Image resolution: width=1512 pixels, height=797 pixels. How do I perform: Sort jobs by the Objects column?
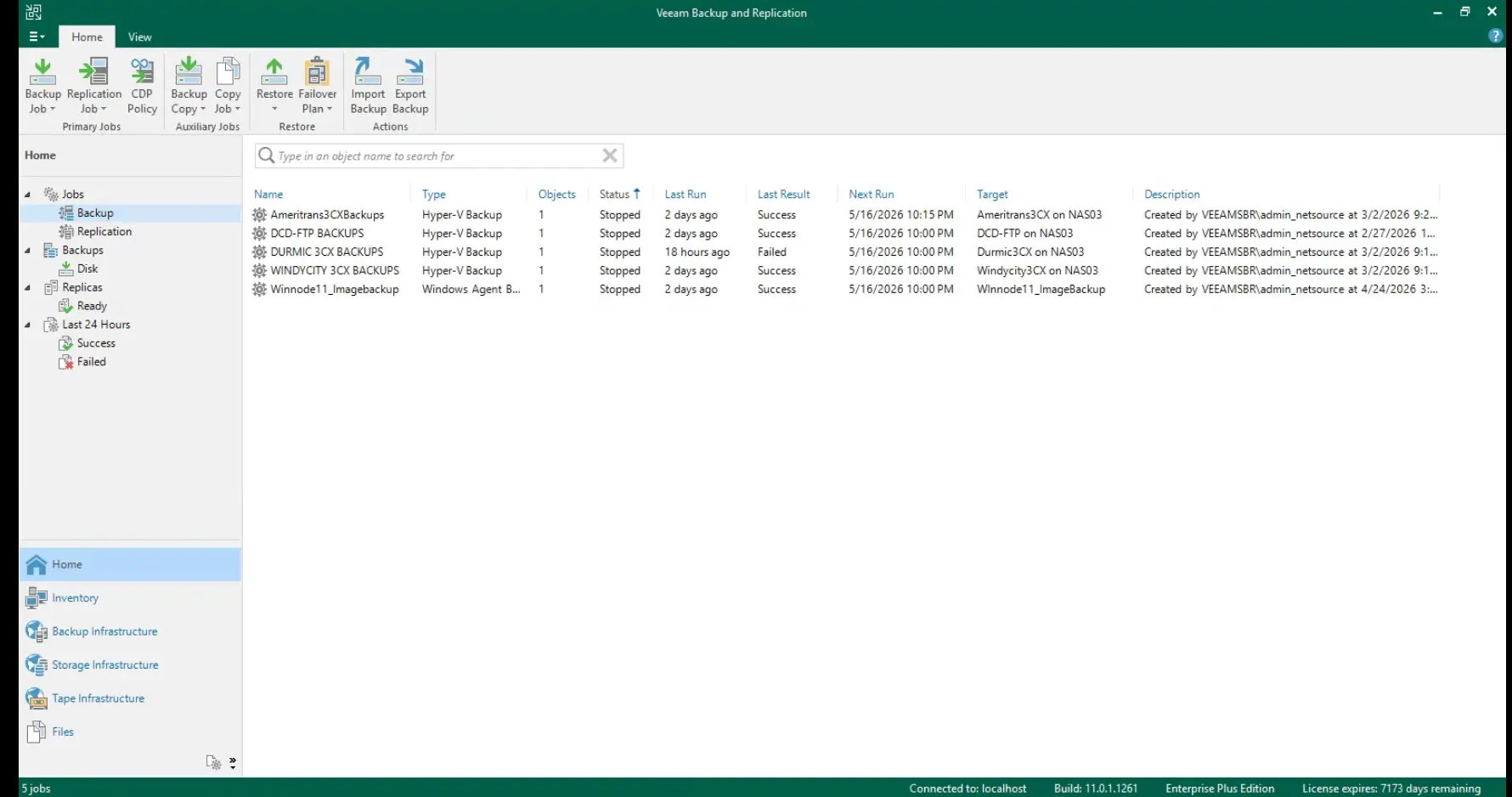tap(557, 195)
